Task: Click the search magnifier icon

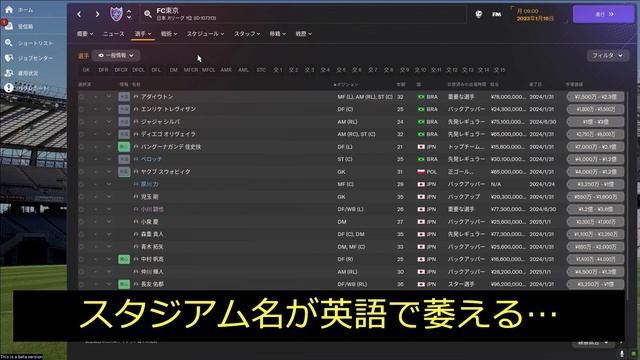Action: coord(148,14)
